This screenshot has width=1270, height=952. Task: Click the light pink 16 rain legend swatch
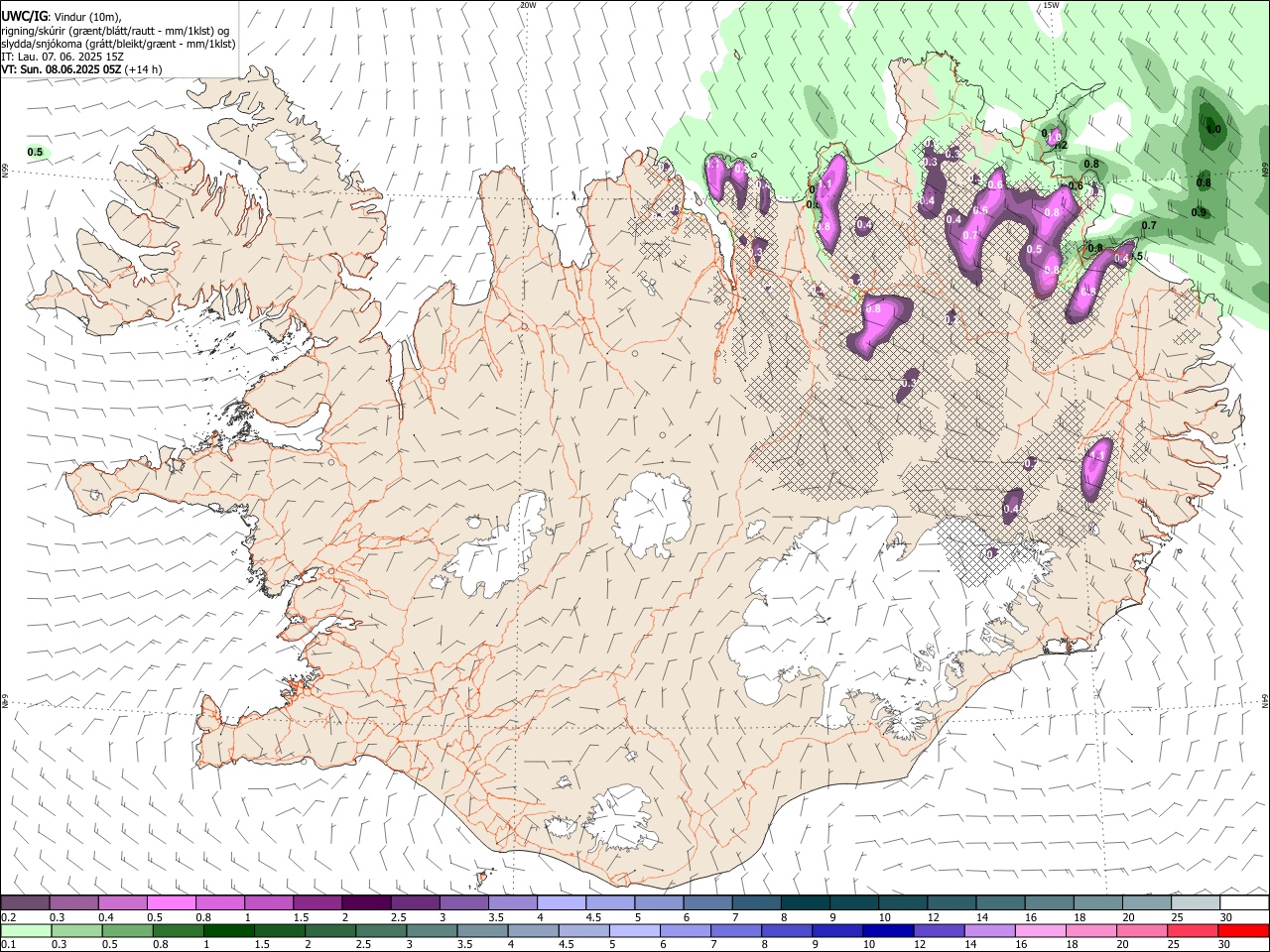click(x=1039, y=931)
